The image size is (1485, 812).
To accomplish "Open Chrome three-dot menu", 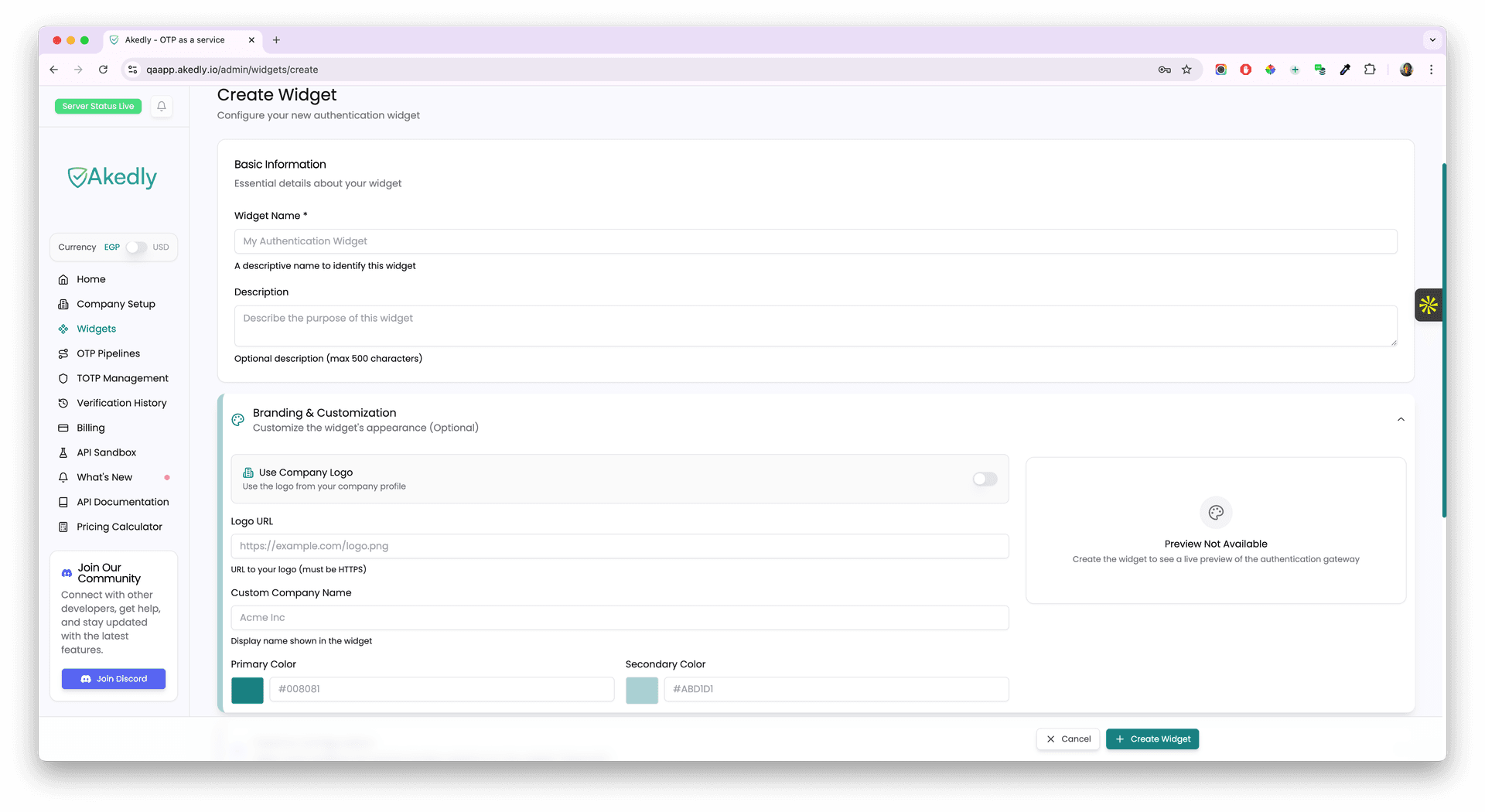I will click(1431, 70).
